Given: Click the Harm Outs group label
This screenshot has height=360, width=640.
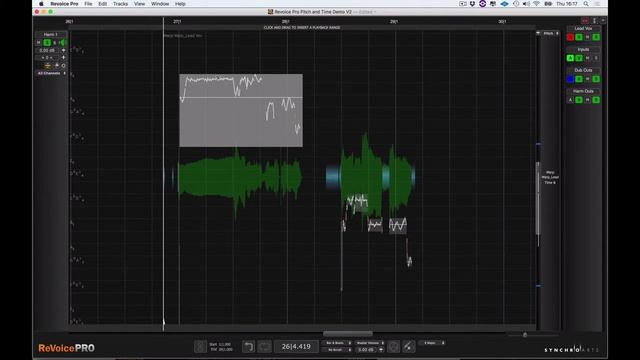Looking at the screenshot, I should click(x=583, y=91).
